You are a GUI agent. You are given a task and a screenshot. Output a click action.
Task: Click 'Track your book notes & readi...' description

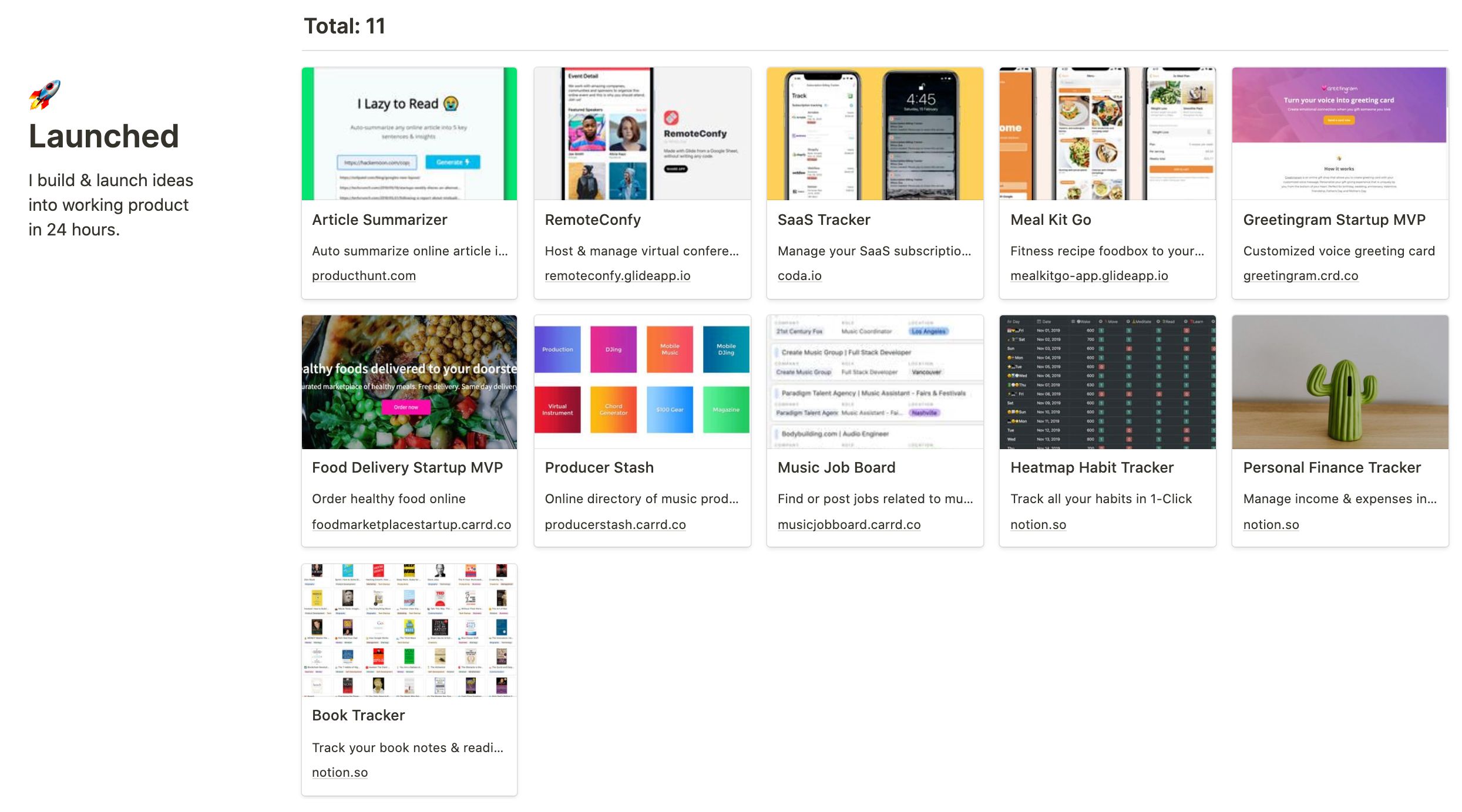tap(408, 747)
